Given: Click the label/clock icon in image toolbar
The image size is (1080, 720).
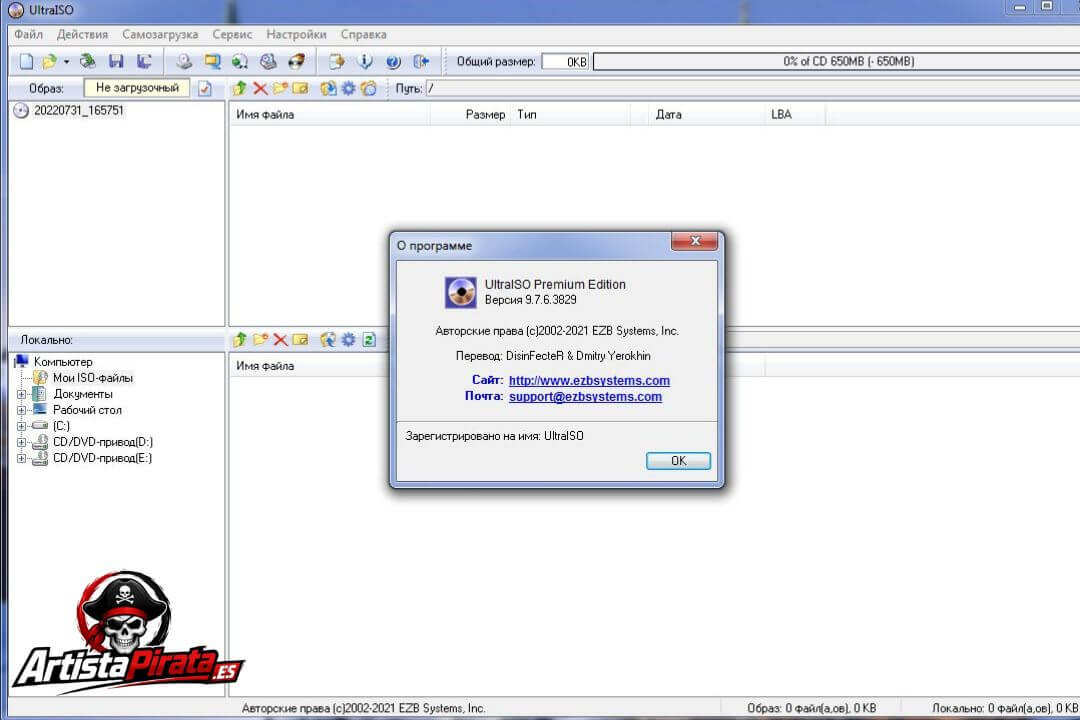Looking at the screenshot, I should pos(369,88).
